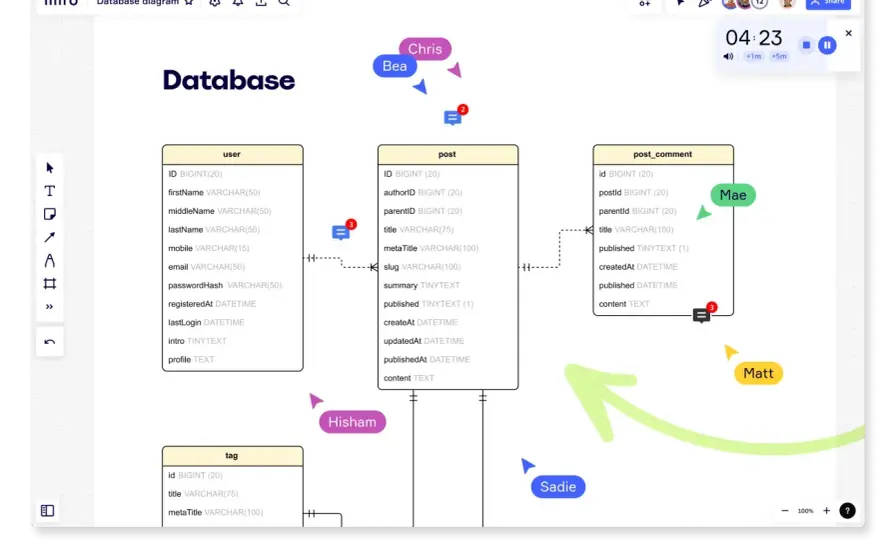This screenshot has height=540, width=880.
Task: Pick the pen drawing tool
Action: click(x=49, y=260)
